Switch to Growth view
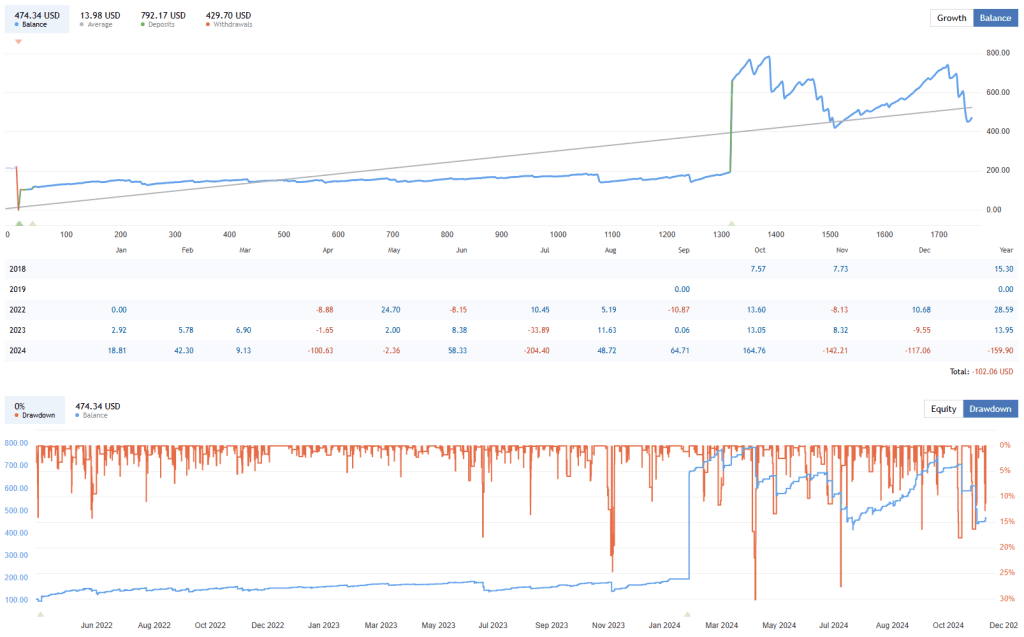This screenshot has width=1024, height=637. coord(950,17)
